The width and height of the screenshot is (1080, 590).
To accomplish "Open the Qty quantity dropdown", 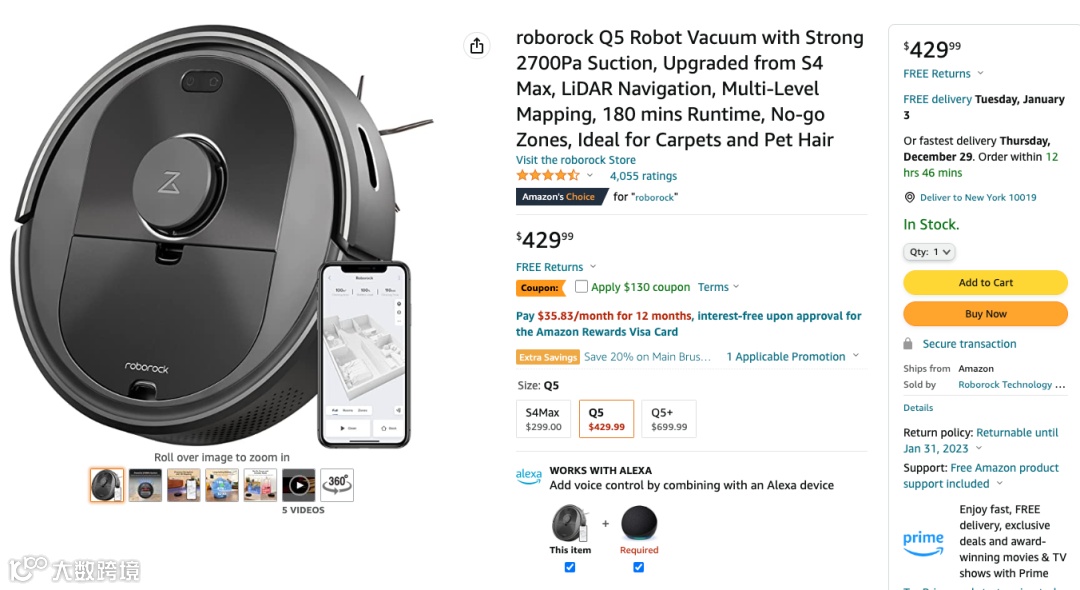I will coord(929,252).
